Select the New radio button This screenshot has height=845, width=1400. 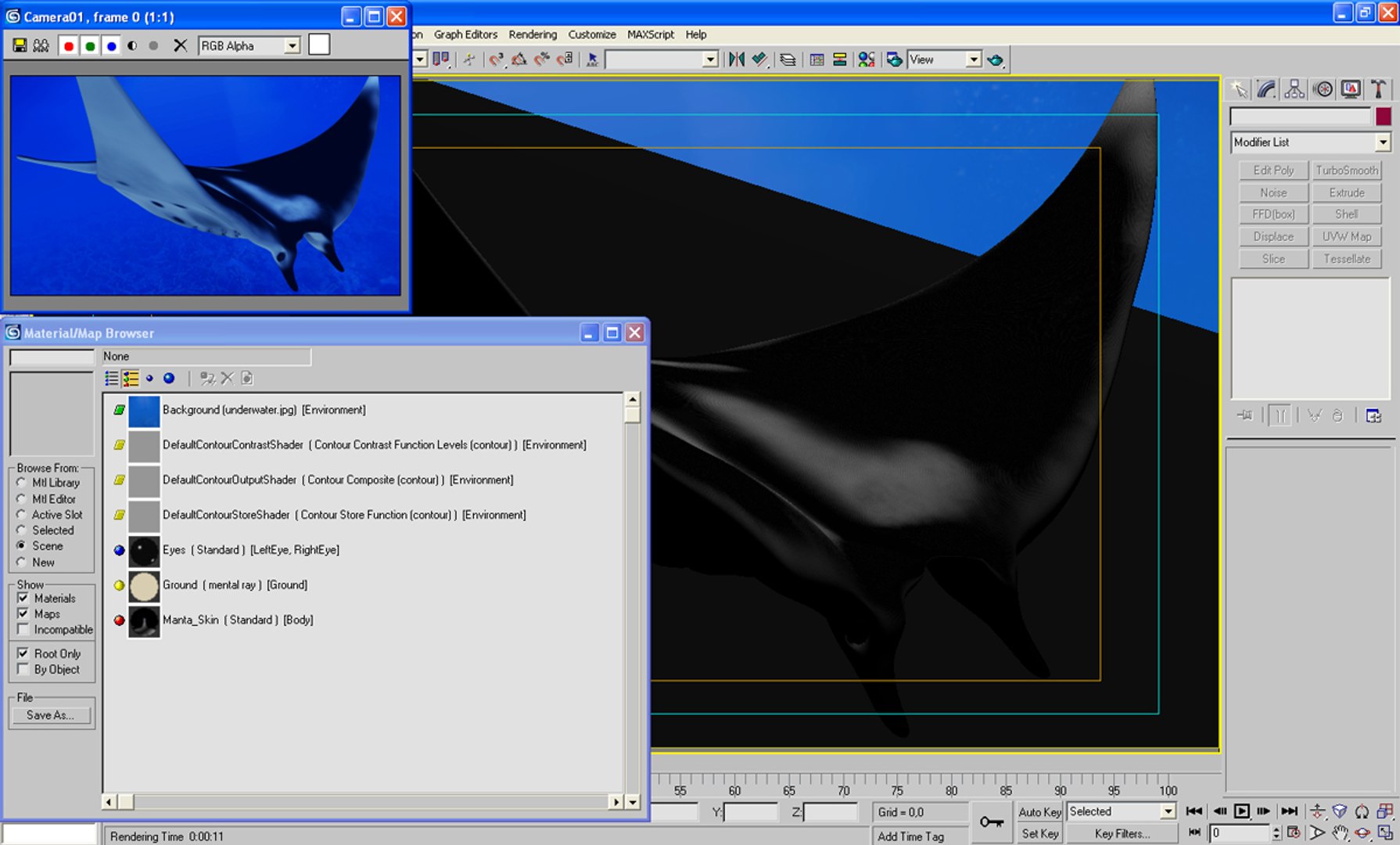(x=21, y=562)
